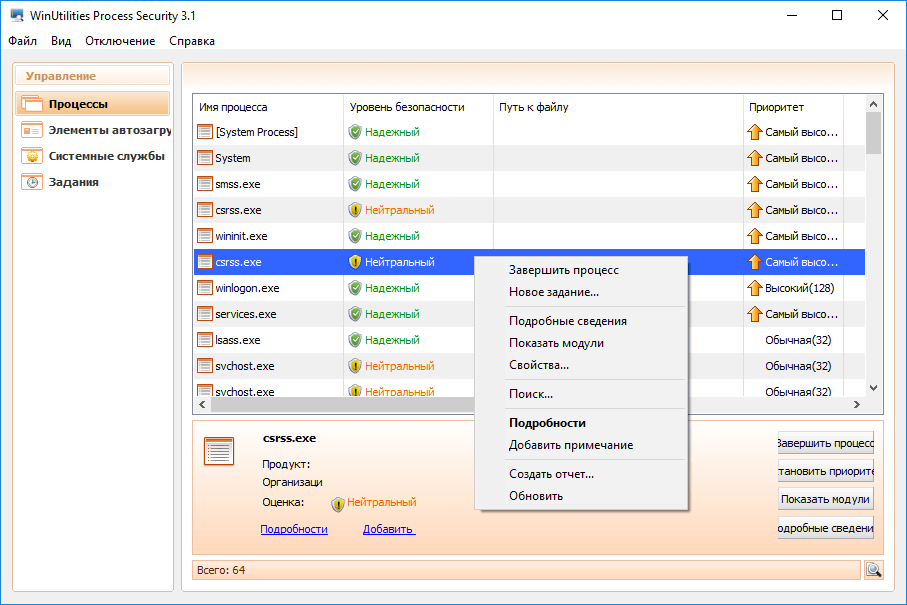This screenshot has height=605, width=907.
Task: Click green shield icon in [System Process] row
Action: (355, 132)
